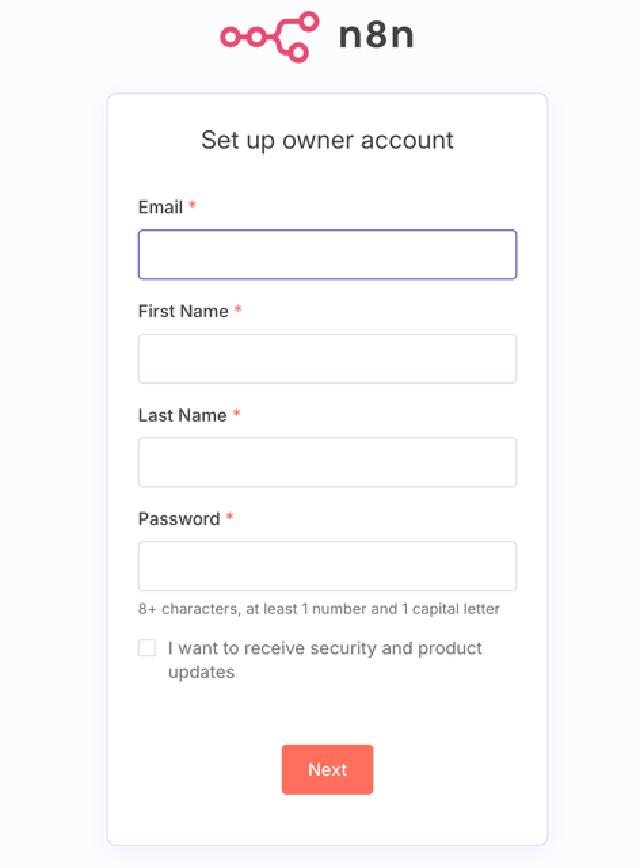640x868 pixels.
Task: Click the Email field label
Action: click(x=160, y=207)
